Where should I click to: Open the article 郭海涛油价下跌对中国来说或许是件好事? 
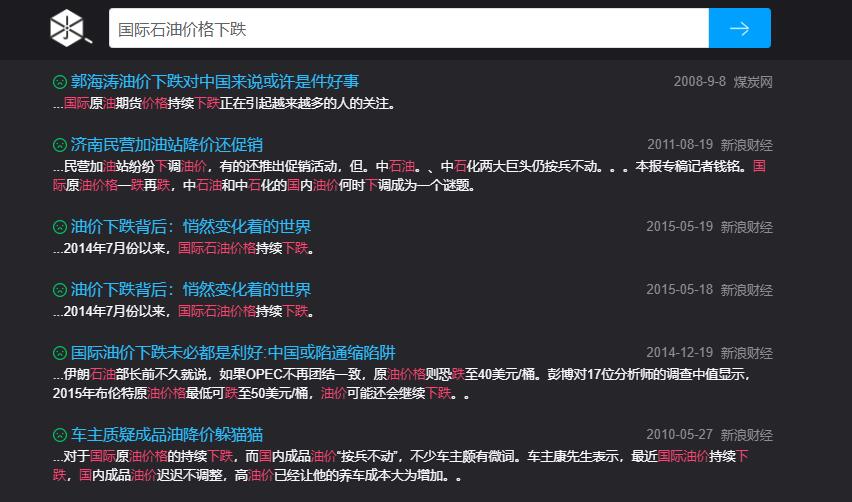215,81
